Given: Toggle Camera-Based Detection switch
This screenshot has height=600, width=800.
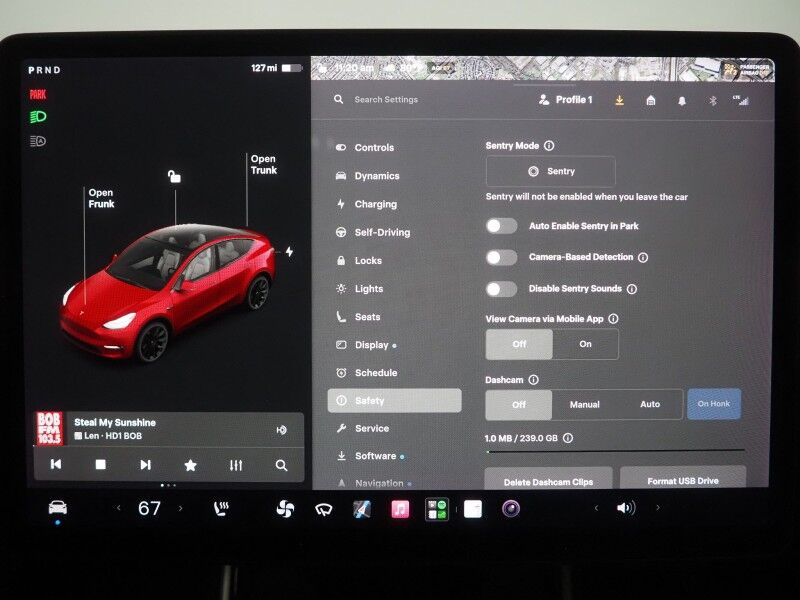Looking at the screenshot, I should coord(502,258).
